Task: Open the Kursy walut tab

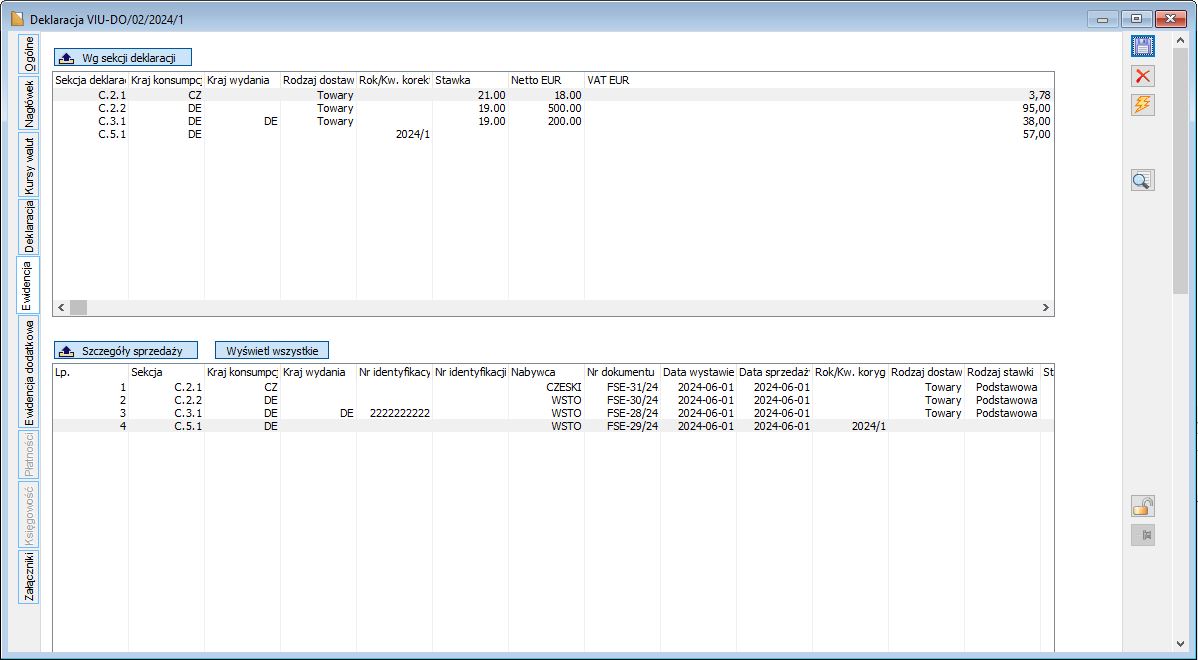Action: 29,165
